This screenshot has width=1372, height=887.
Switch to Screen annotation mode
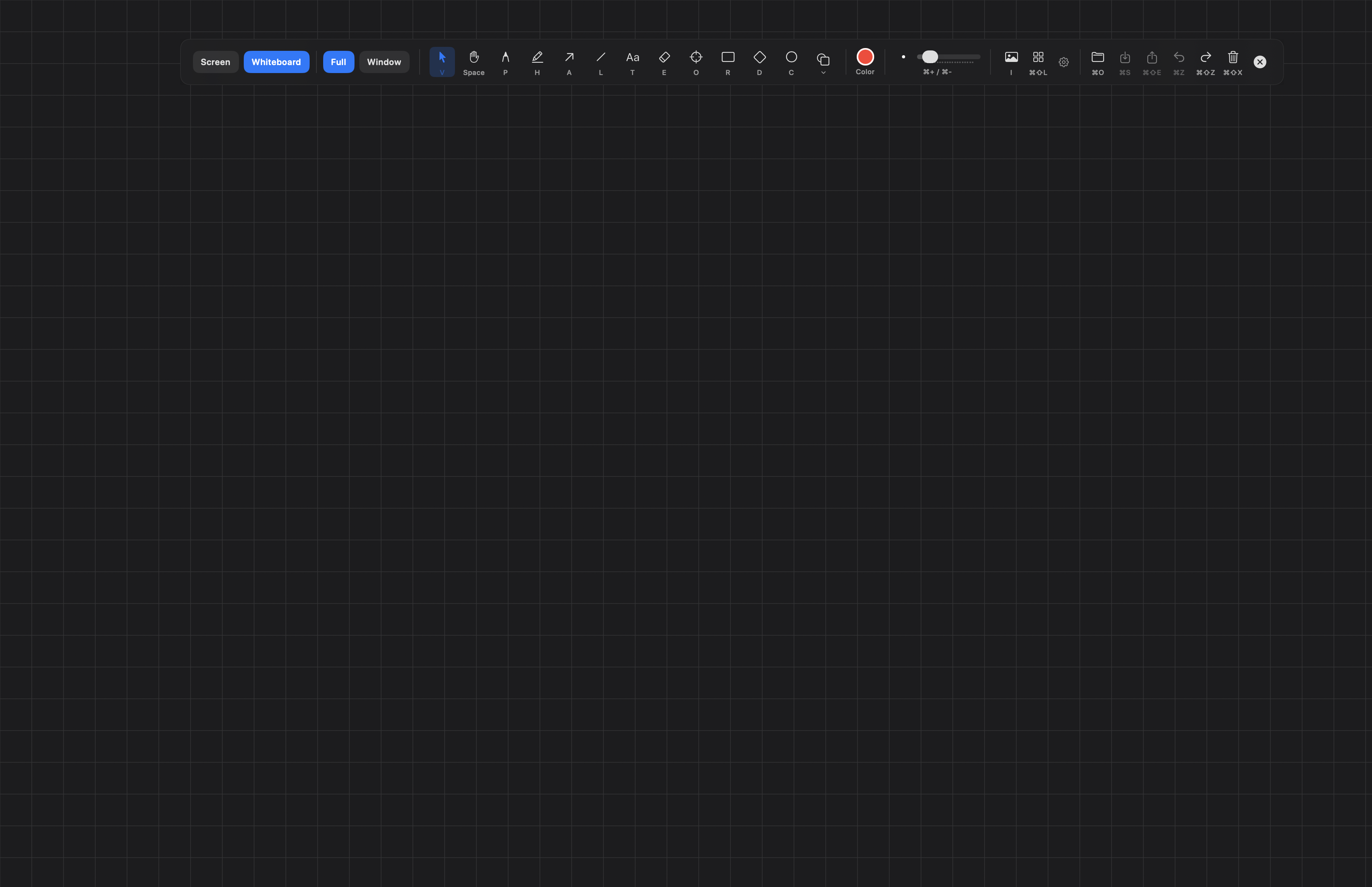[215, 62]
